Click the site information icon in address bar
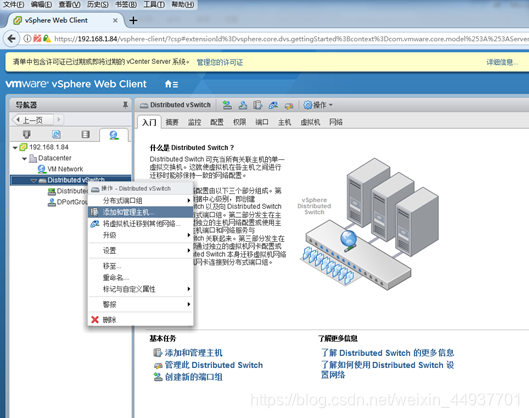The height and width of the screenshot is (418, 529). coord(27,39)
